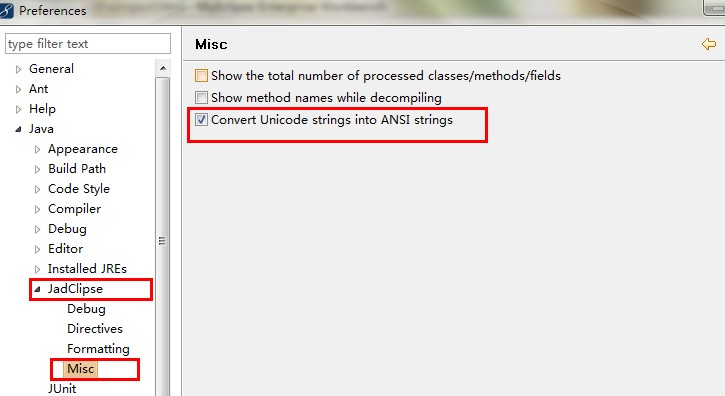Enable Show total number of processed classes checkbox
This screenshot has height=396, width=725.
click(x=201, y=75)
